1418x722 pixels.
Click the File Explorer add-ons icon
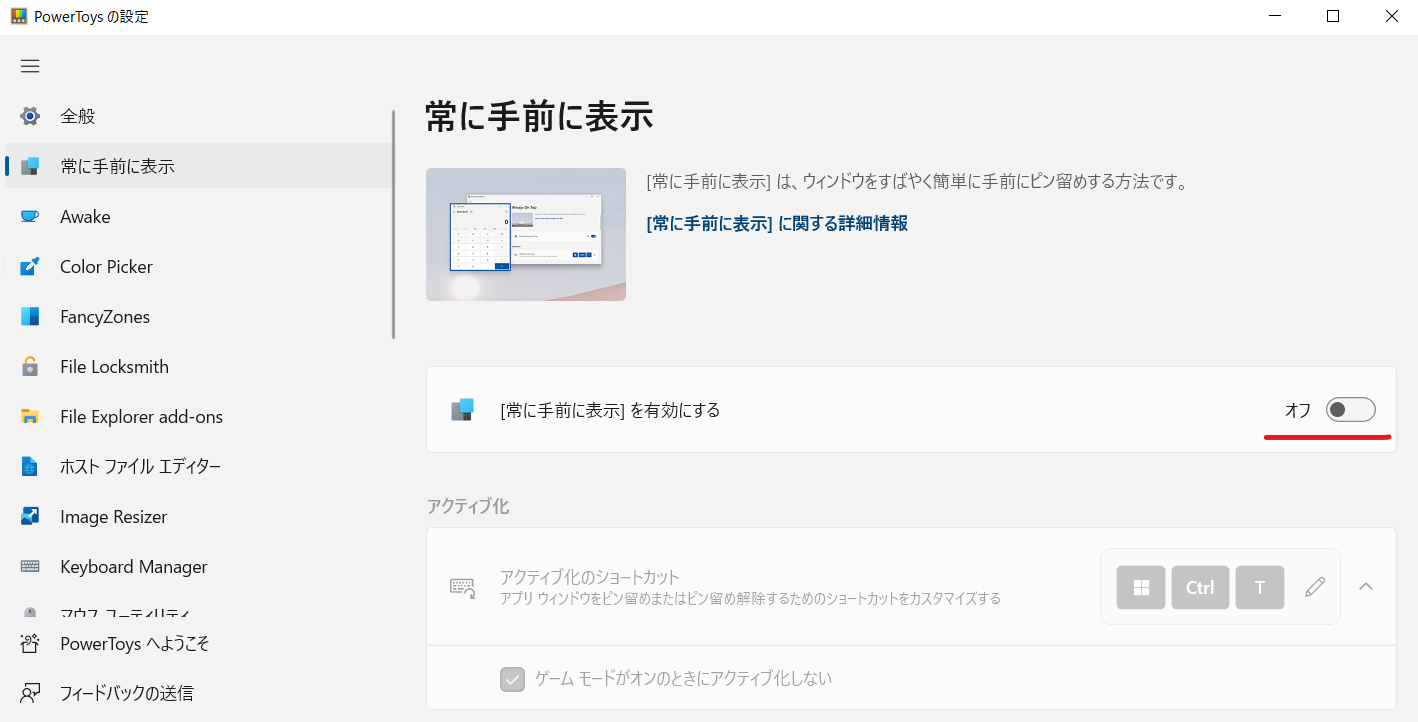tap(30, 416)
